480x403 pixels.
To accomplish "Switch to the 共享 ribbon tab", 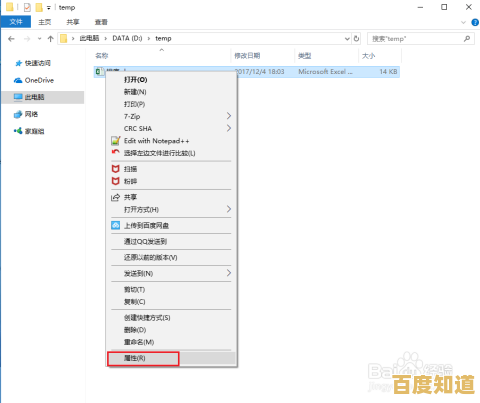I will point(73,22).
